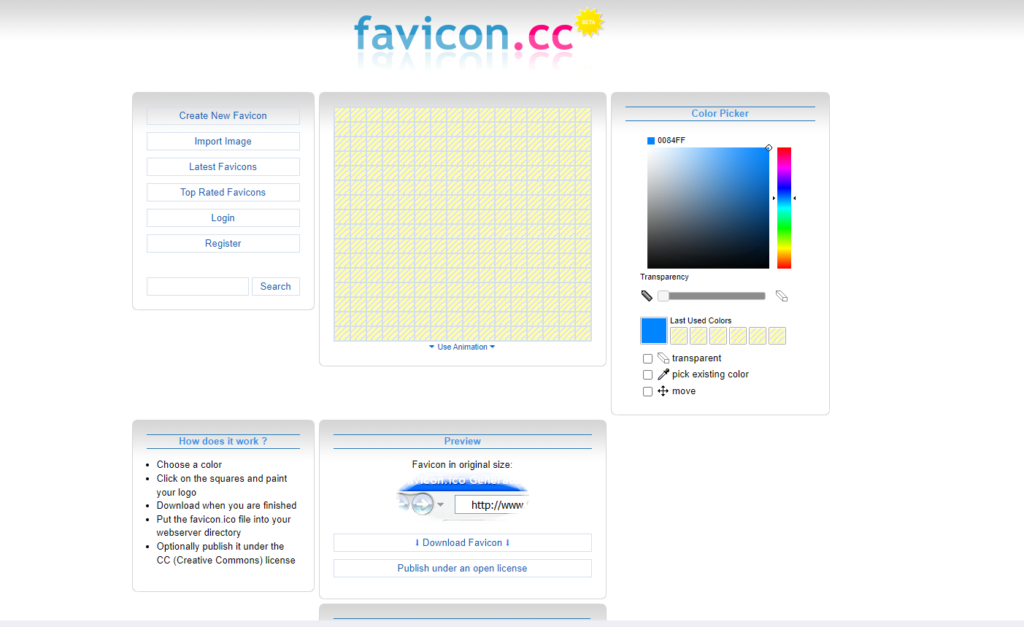1024x627 pixels.
Task: Click Publish under an open license
Action: (x=461, y=567)
